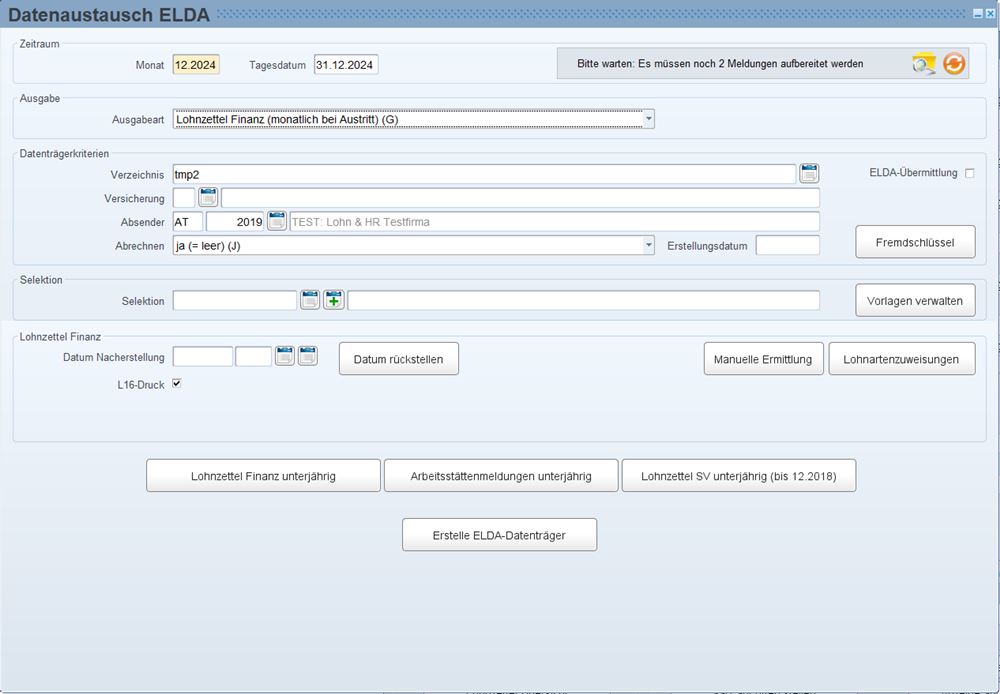The height and width of the screenshot is (694, 1000).
Task: Click second Datum Nacherstellung input field
Action: [254, 357]
